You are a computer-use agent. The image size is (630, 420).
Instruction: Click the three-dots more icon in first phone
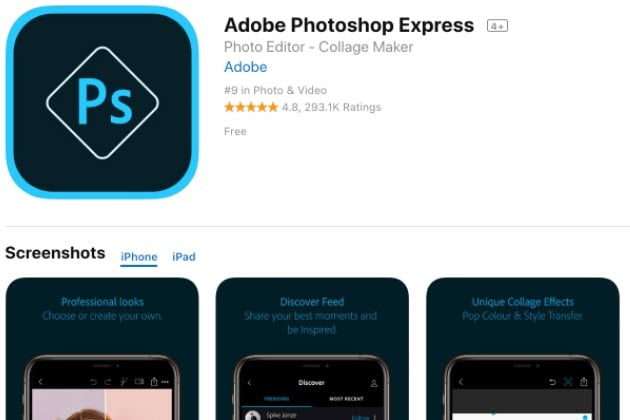[165, 382]
